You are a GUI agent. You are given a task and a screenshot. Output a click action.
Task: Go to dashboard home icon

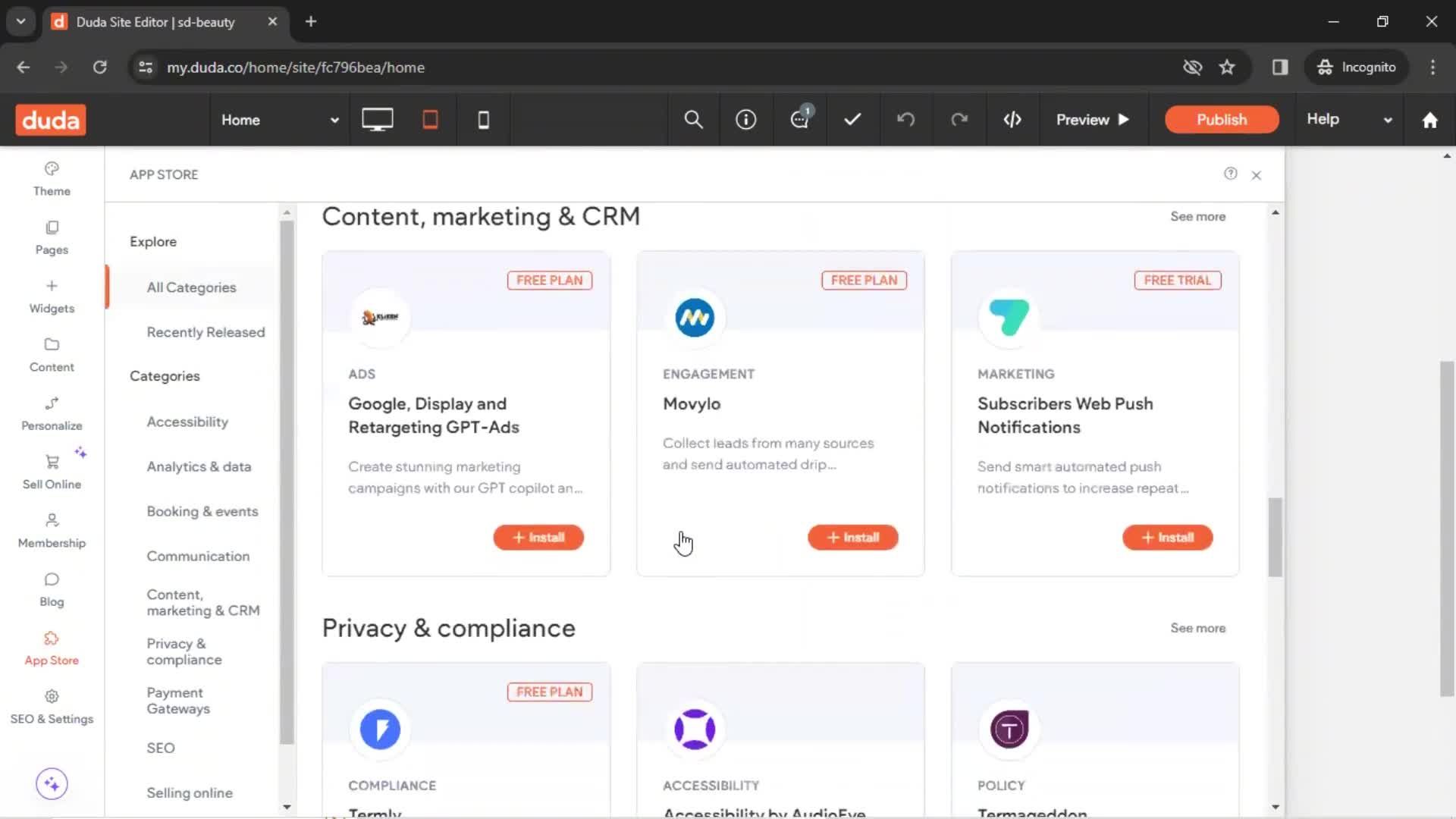coord(1429,120)
